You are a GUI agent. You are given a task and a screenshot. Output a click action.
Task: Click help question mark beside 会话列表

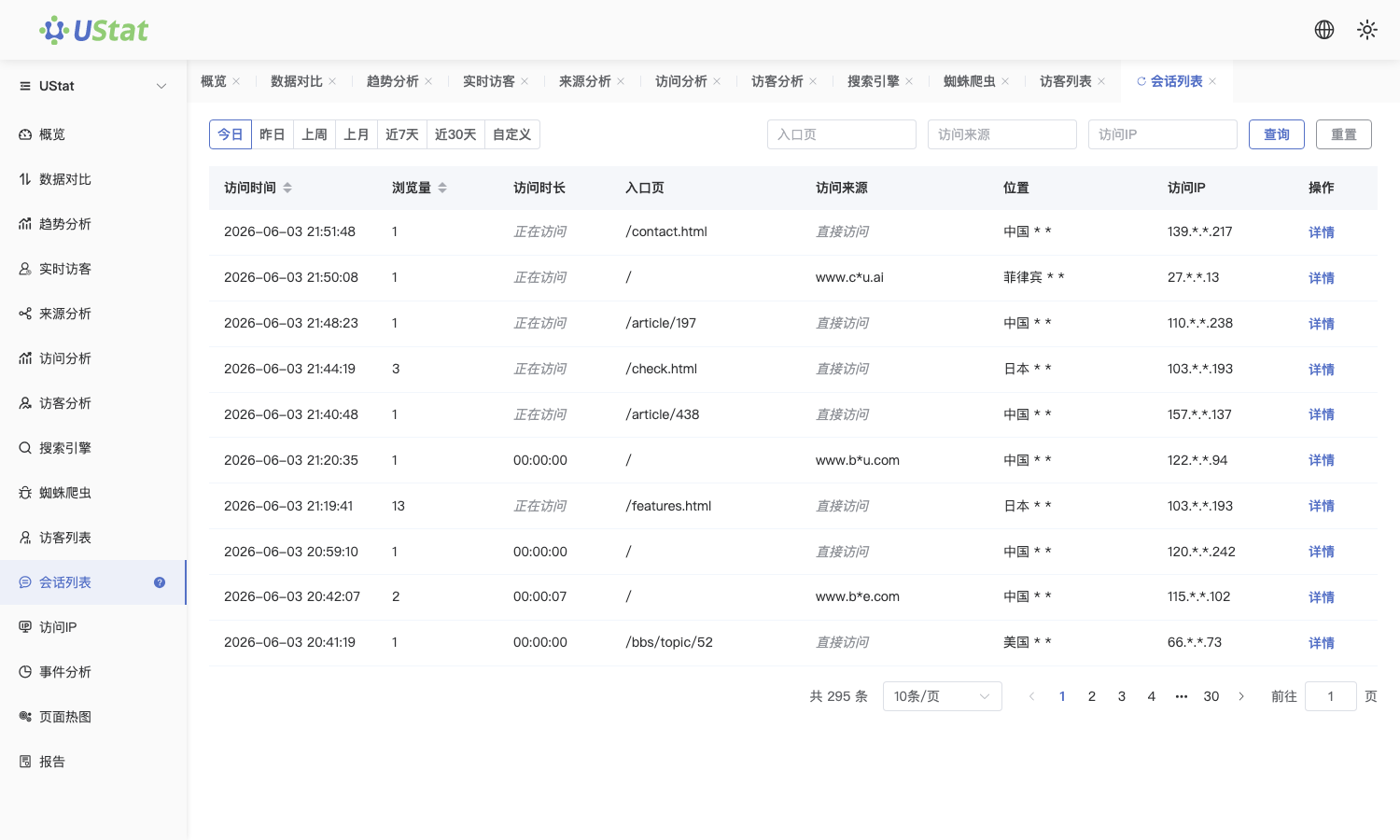point(160,582)
